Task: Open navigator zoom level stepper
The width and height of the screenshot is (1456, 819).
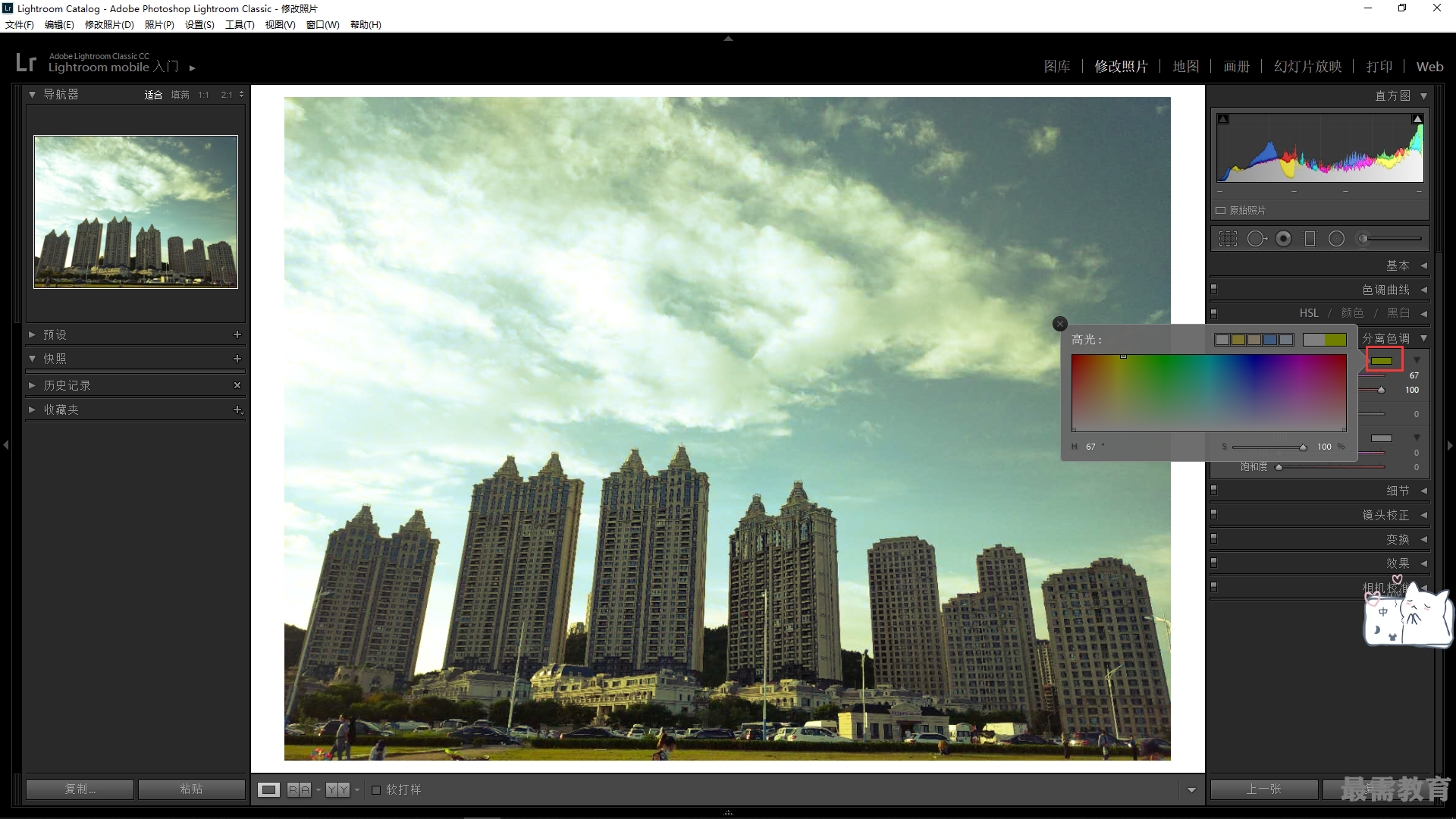Action: [x=241, y=95]
